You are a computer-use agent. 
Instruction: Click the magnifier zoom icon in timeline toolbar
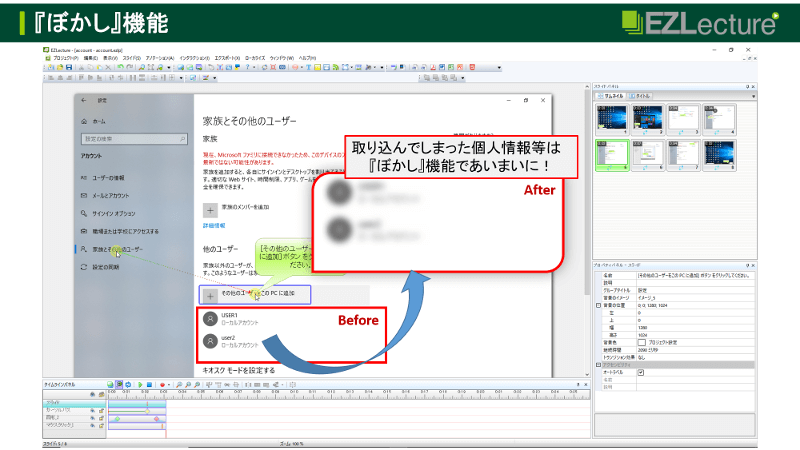(x=178, y=384)
